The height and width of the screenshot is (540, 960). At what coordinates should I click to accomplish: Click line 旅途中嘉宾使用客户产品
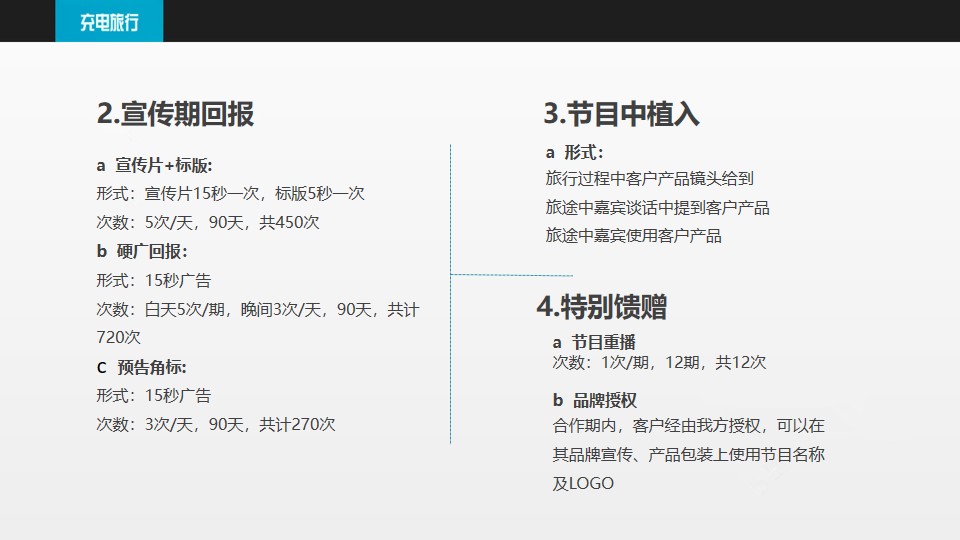point(634,236)
